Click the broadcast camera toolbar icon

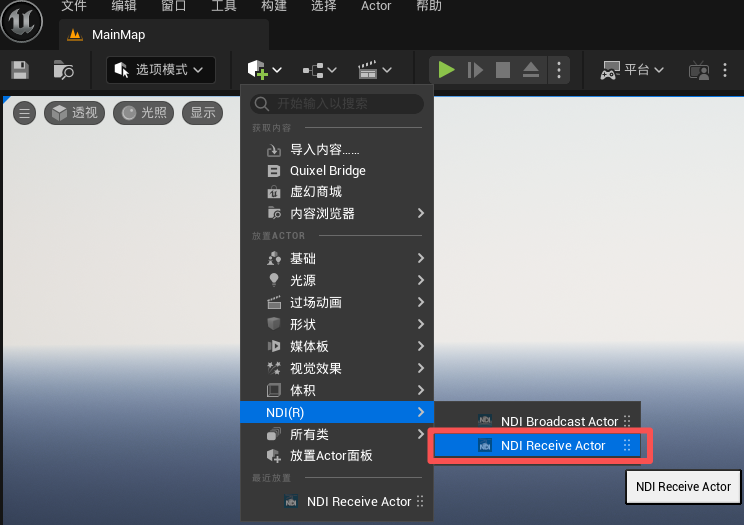698,70
